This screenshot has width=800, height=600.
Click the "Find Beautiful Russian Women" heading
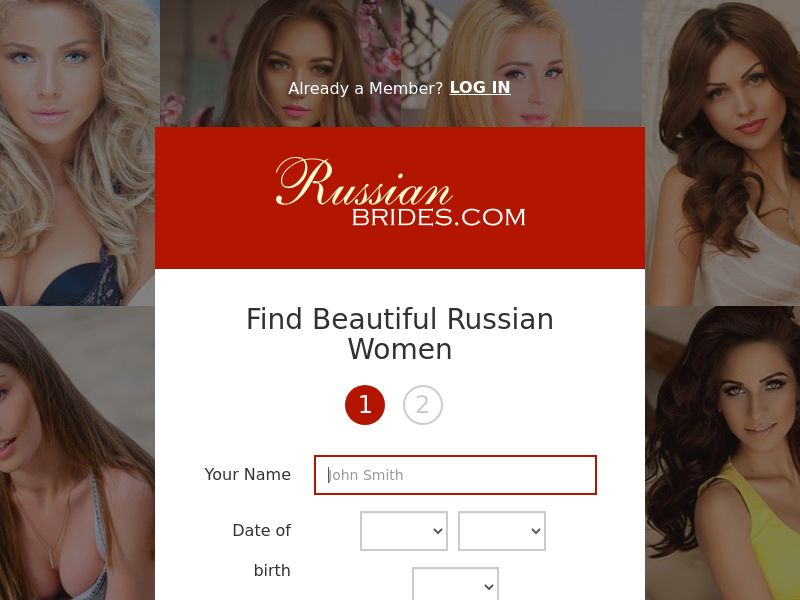pyautogui.click(x=400, y=334)
